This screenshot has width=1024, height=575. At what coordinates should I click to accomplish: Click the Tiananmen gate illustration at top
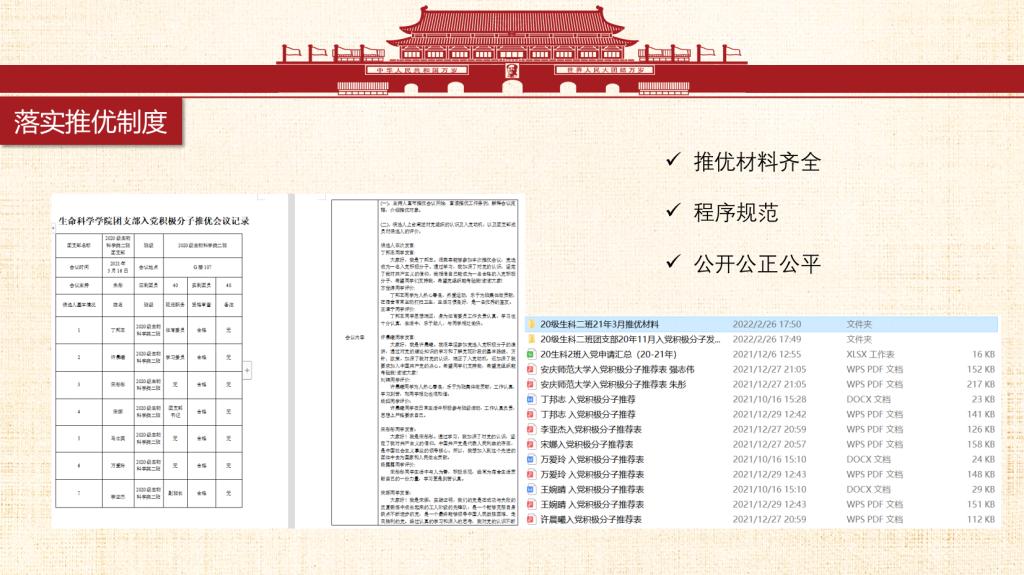point(511,40)
